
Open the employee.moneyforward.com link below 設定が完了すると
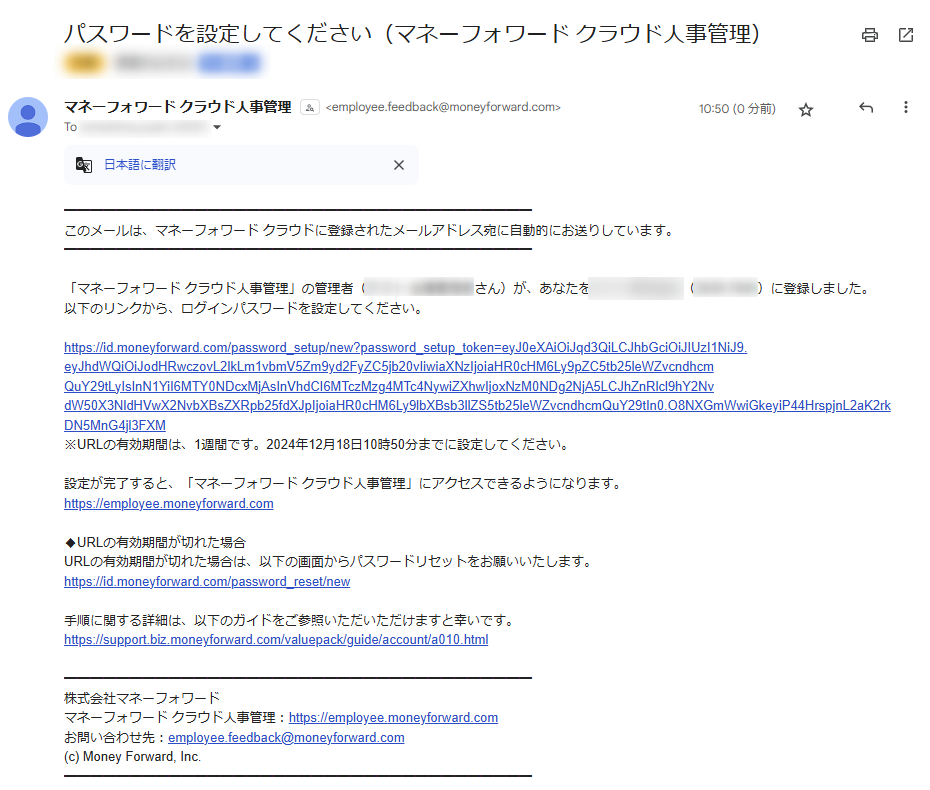[168, 504]
